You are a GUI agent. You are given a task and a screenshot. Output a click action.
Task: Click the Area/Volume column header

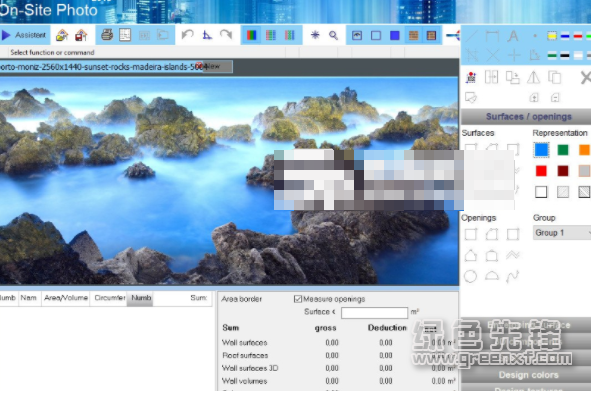click(66, 298)
